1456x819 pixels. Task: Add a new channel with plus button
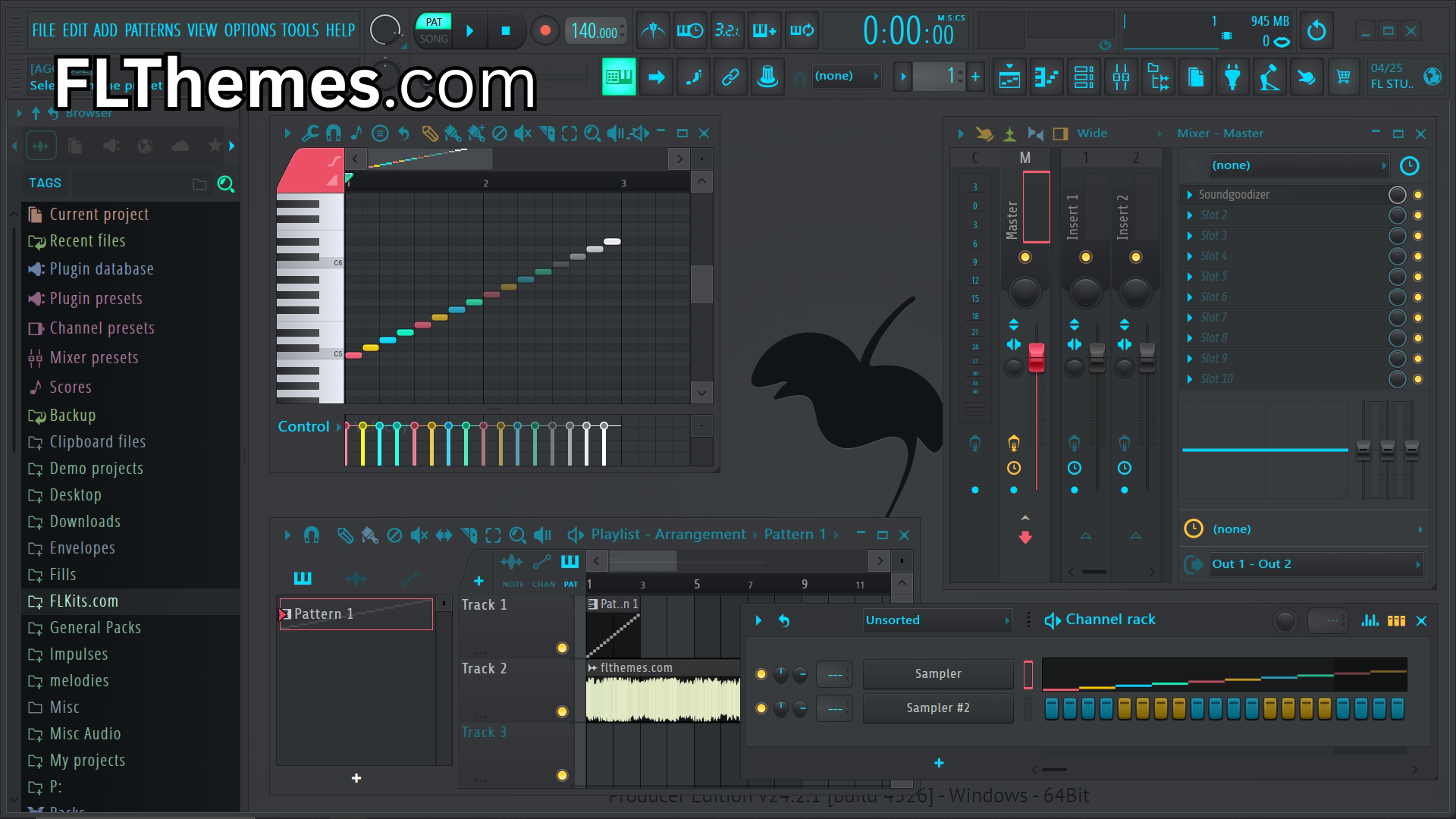[x=939, y=764]
